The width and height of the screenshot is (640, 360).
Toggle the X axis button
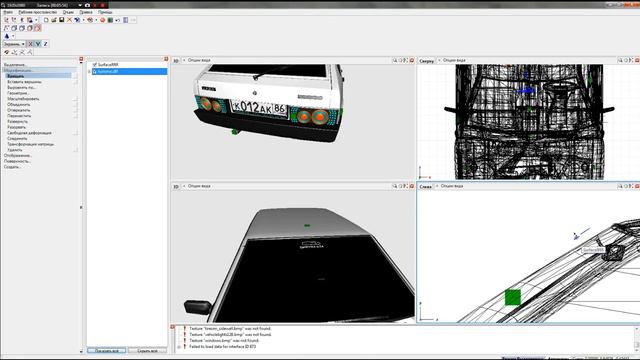tap(30, 44)
